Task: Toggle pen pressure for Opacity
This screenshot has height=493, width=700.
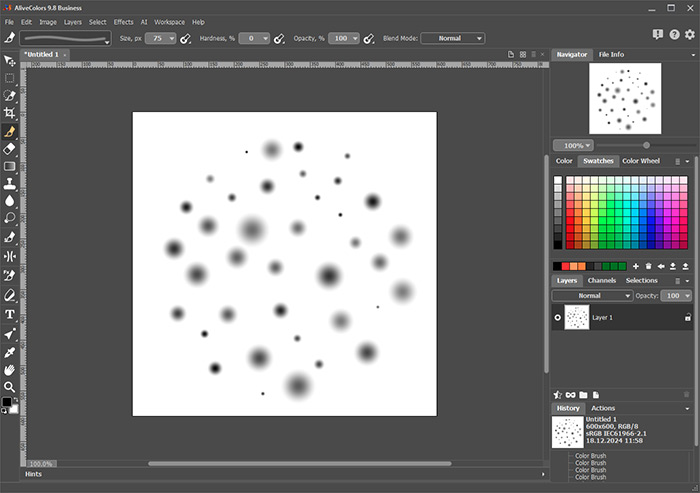Action: [x=368, y=39]
